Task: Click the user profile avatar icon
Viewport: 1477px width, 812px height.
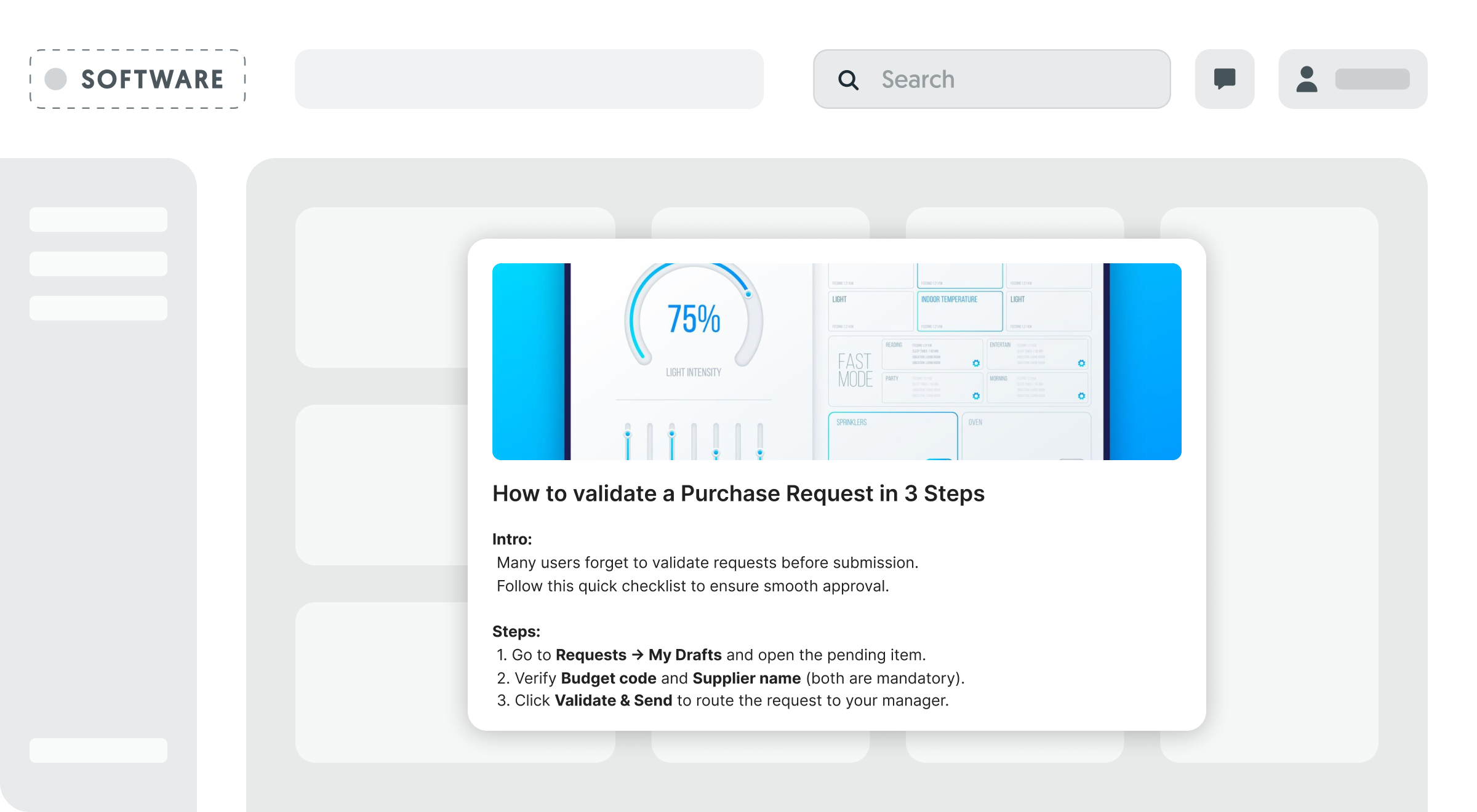Action: 1307,79
